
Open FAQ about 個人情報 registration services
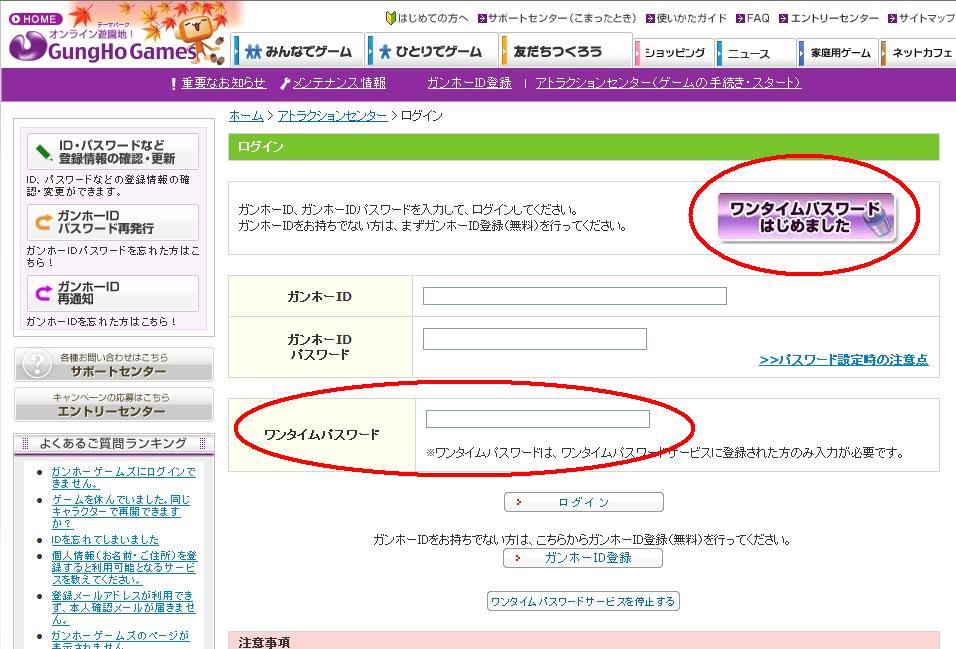tap(124, 567)
